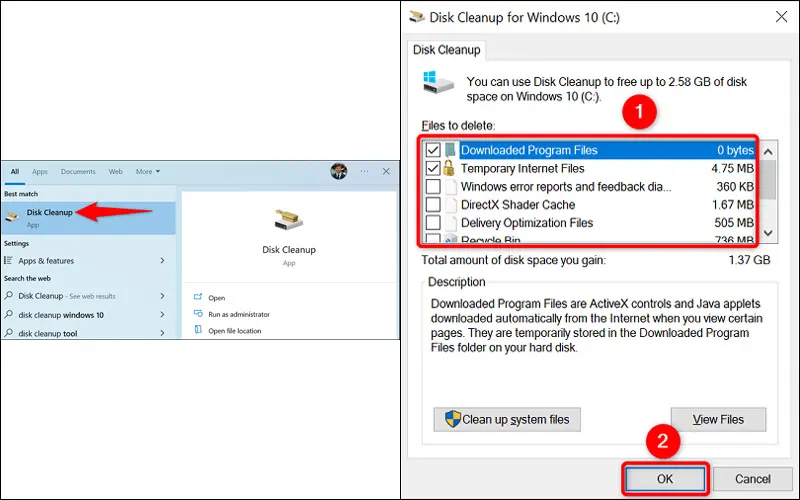The image size is (800, 500).
Task: Click the '1.37 GB' total space value
Action: coord(749,260)
